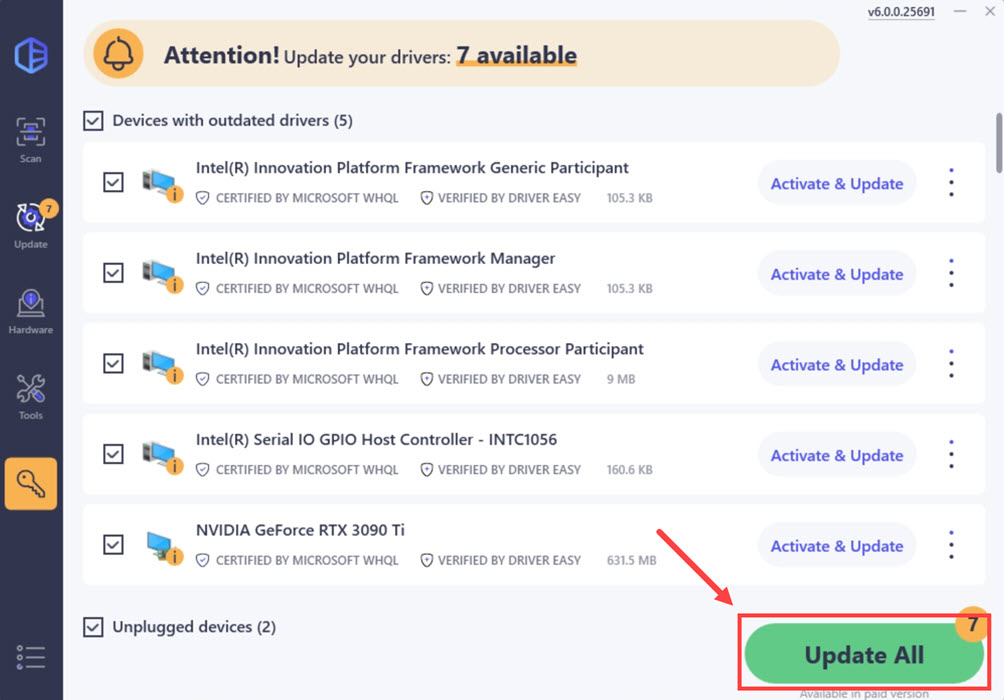
Task: Uncheck the NVIDIA GeForce RTX 3090 Ti driver
Action: click(x=113, y=543)
